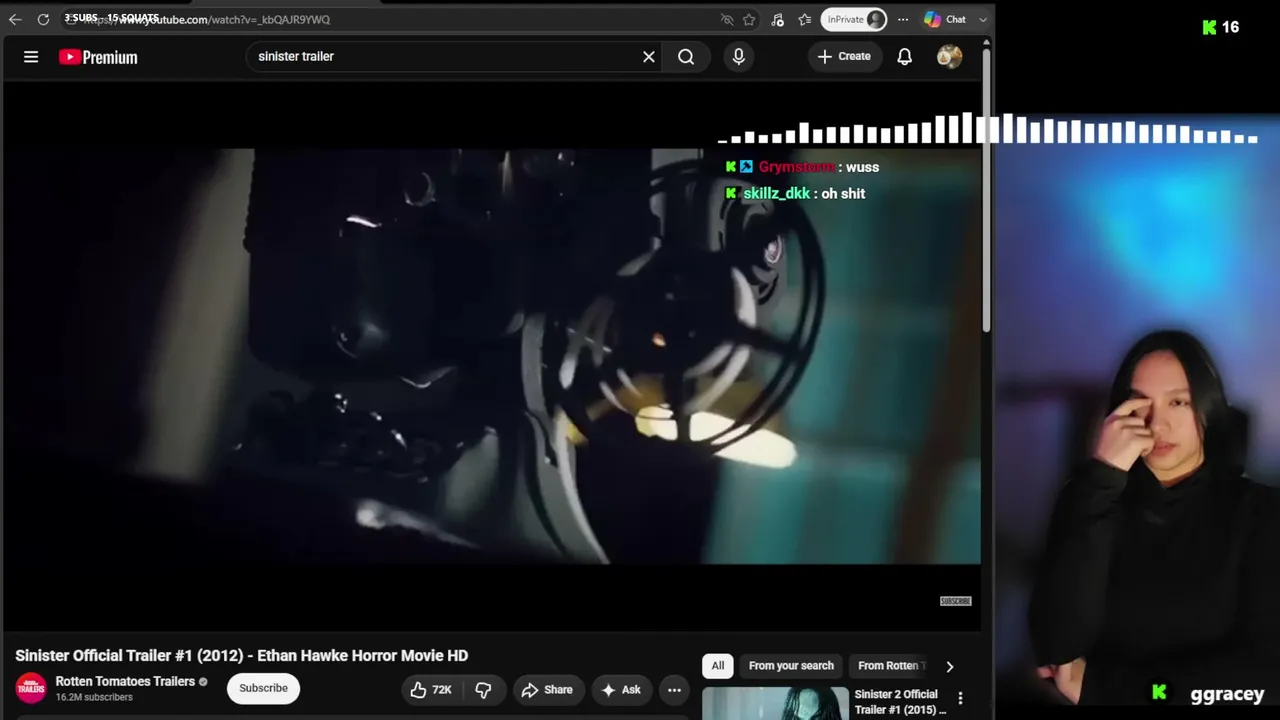Open the Sinister 2 Official Trailer thumbnail
This screenshot has width=1280, height=720.
pyautogui.click(x=775, y=704)
